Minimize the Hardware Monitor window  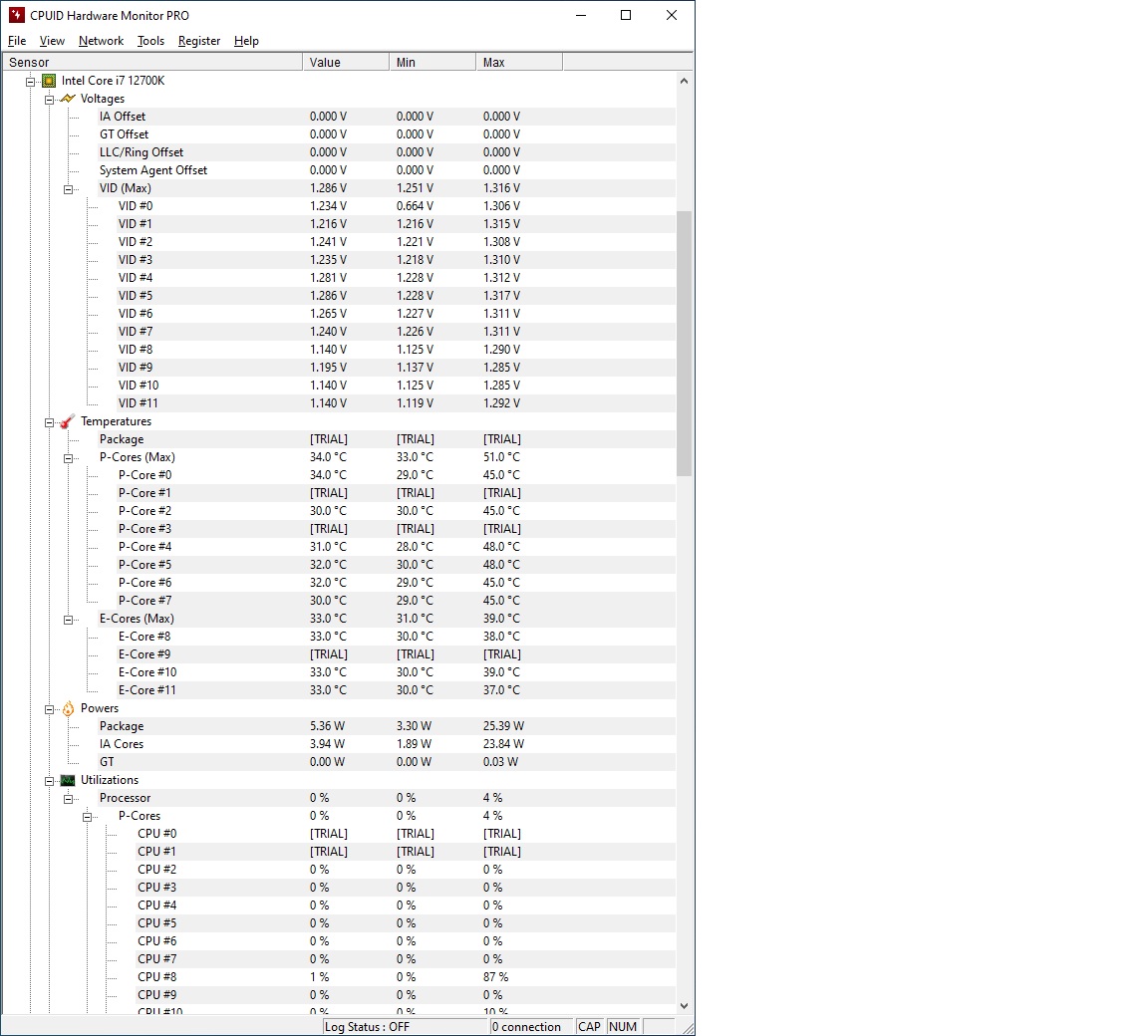[581, 15]
